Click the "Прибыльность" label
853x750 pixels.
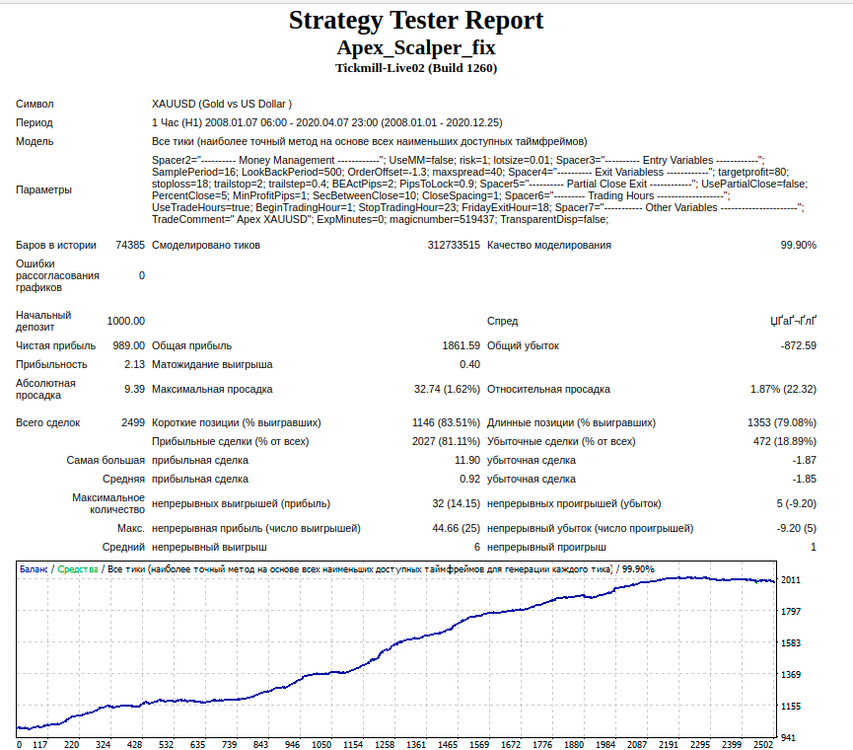coord(51,365)
